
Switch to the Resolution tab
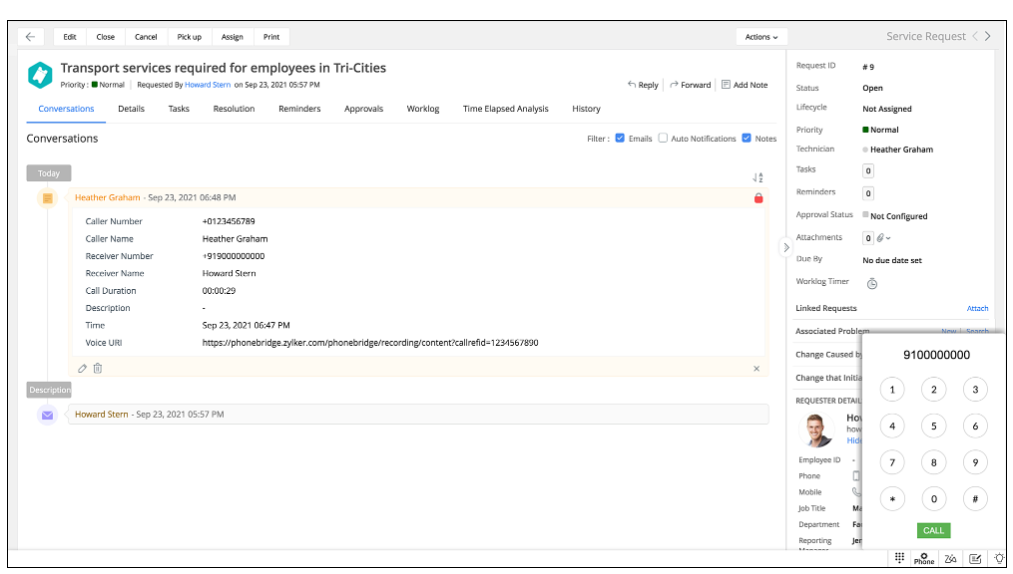click(233, 109)
